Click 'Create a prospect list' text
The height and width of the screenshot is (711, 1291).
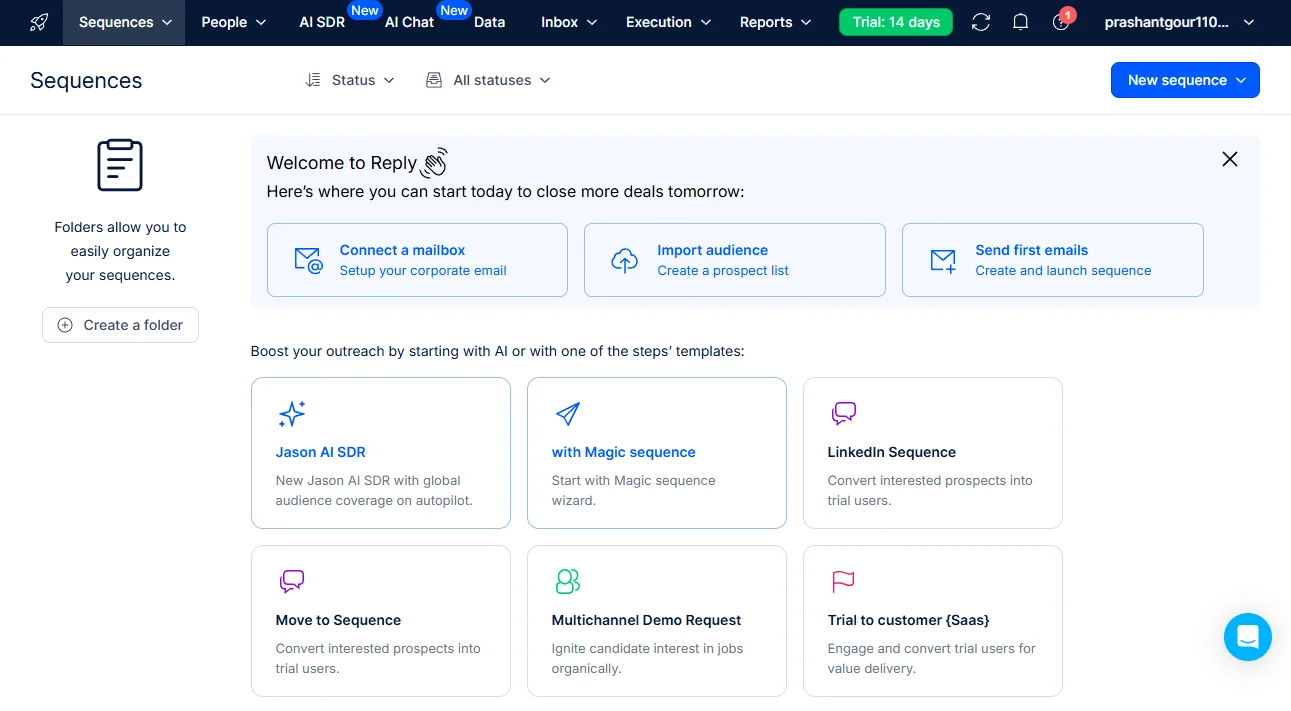point(723,270)
